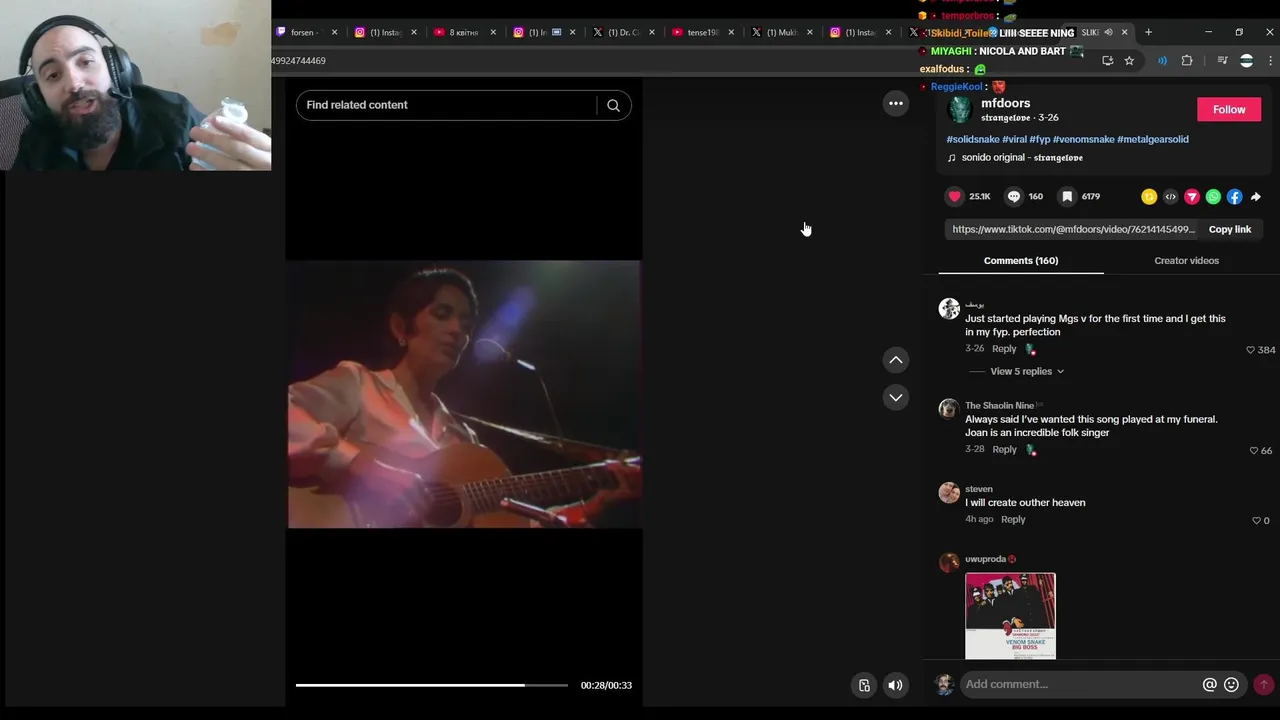Open a new browser tab
The height and width of the screenshot is (720, 1280).
pyautogui.click(x=1148, y=32)
